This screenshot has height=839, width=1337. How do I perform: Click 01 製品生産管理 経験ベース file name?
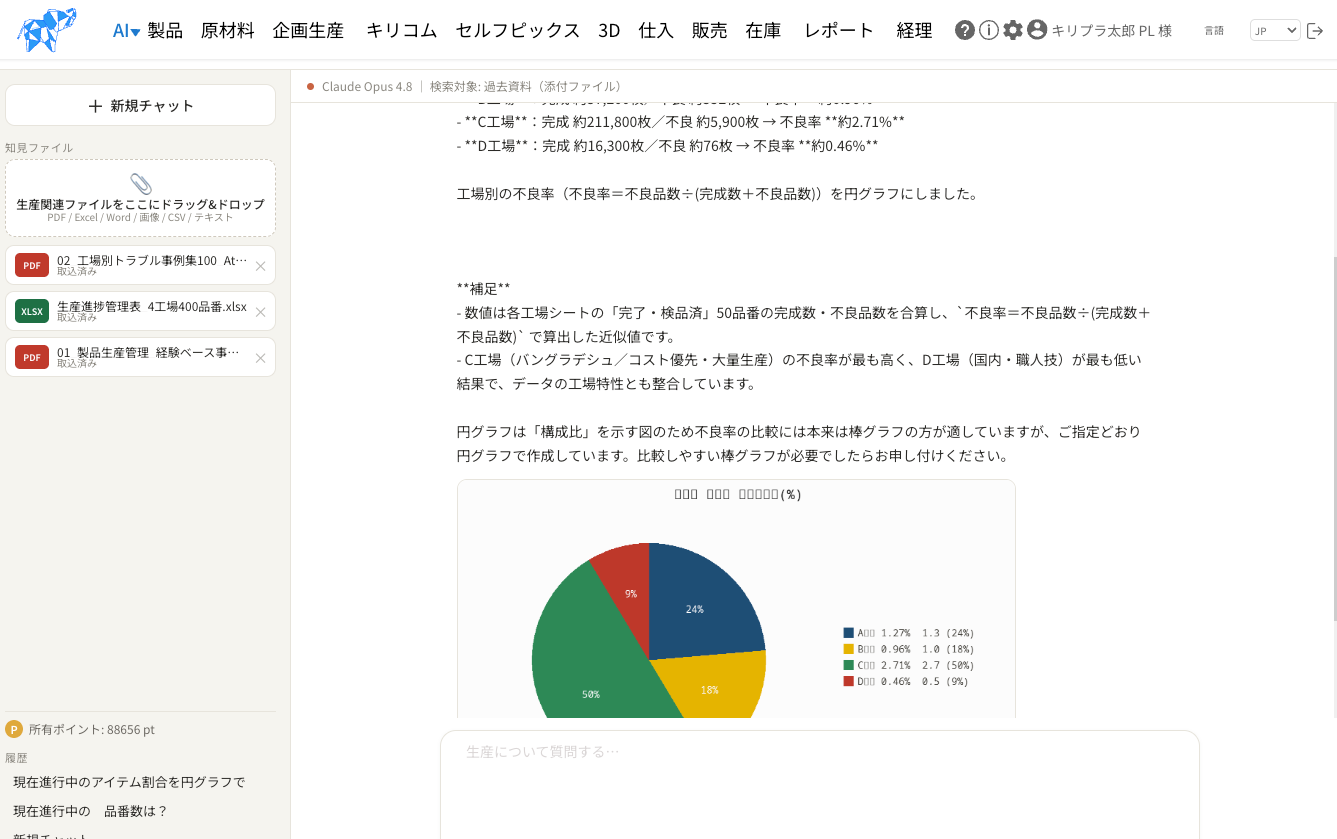click(x=148, y=352)
